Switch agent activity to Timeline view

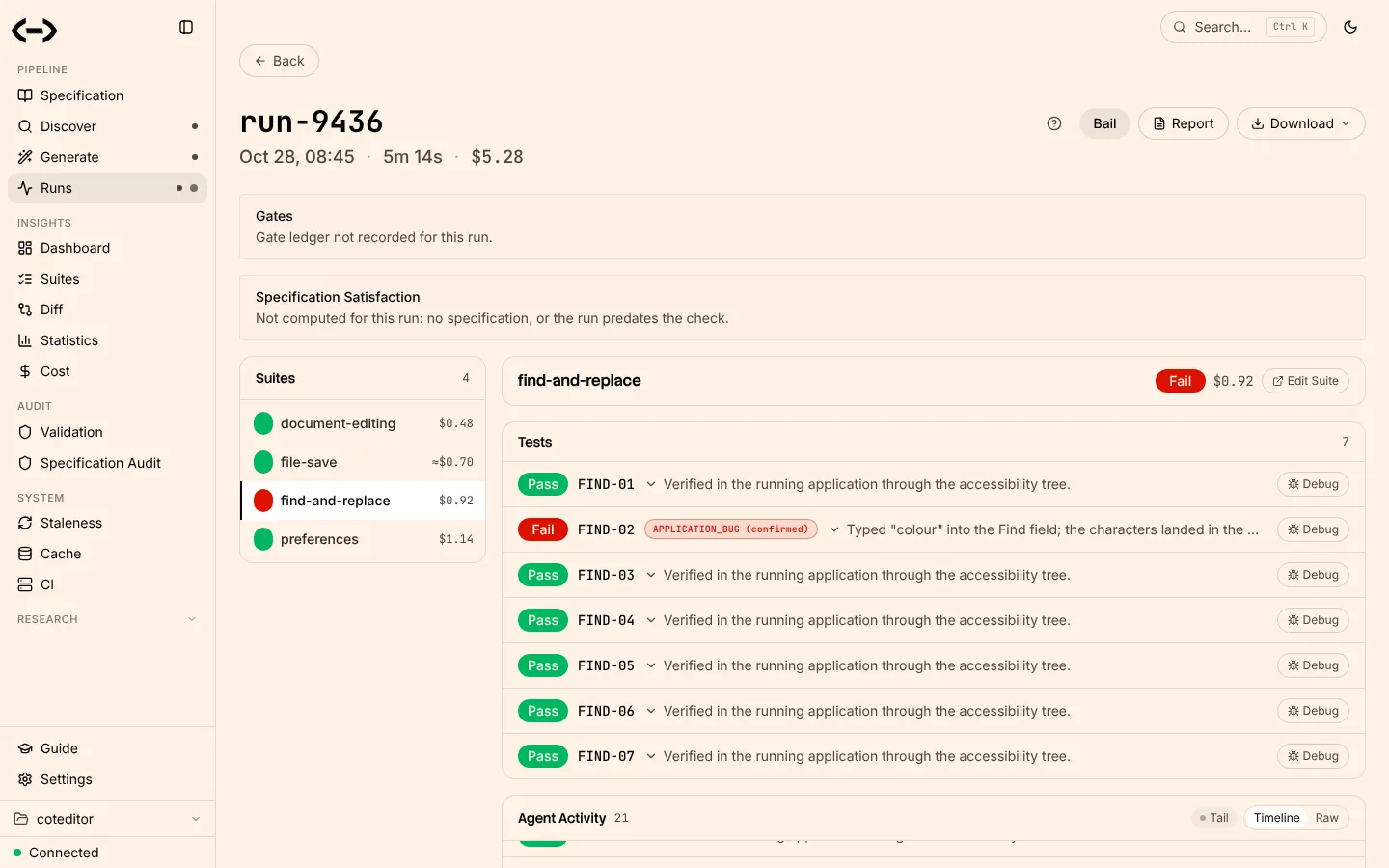tap(1276, 818)
